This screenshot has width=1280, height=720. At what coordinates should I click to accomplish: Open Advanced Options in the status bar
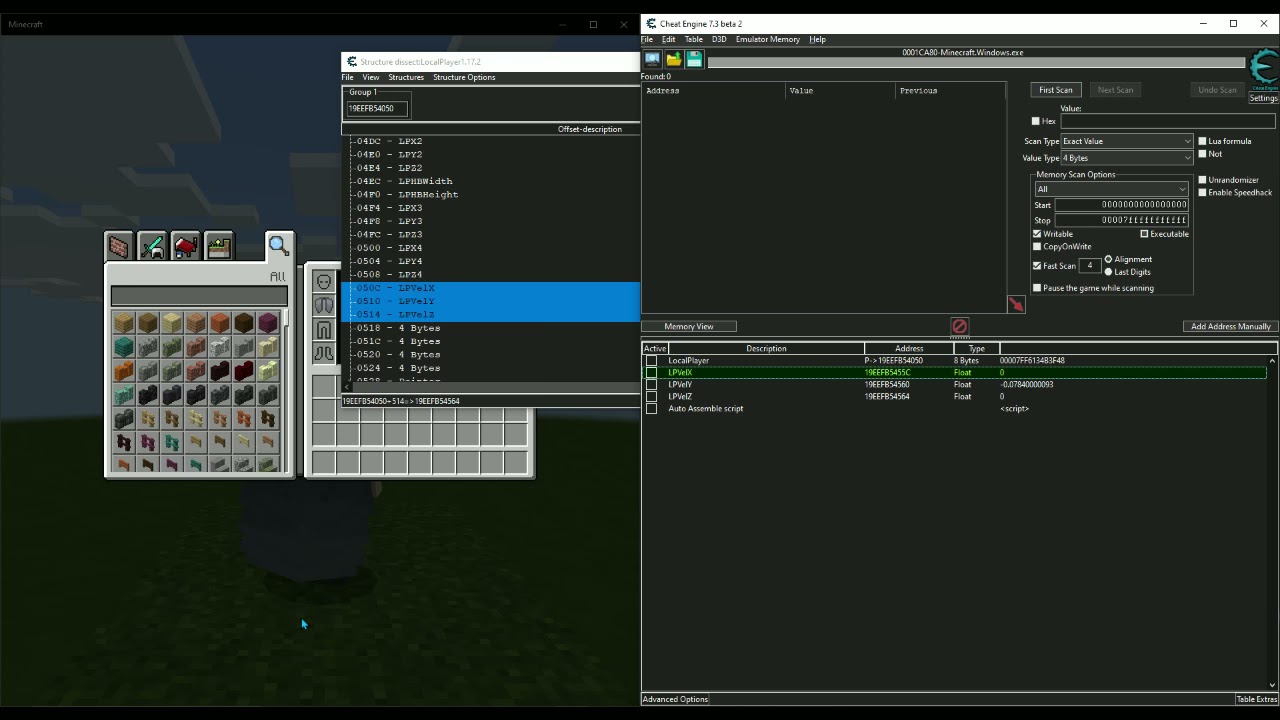676,699
